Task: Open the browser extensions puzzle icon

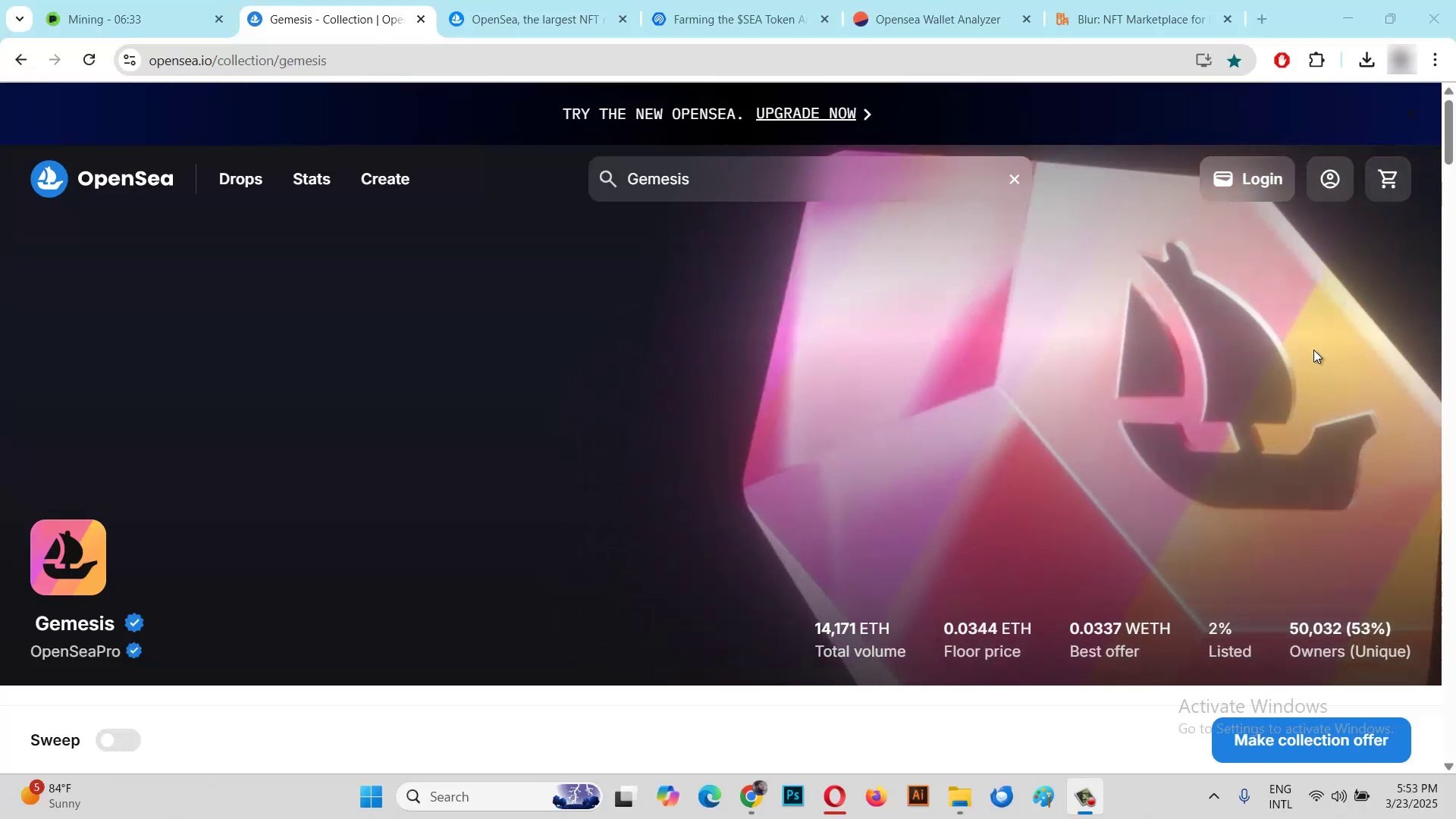Action: coord(1317,60)
